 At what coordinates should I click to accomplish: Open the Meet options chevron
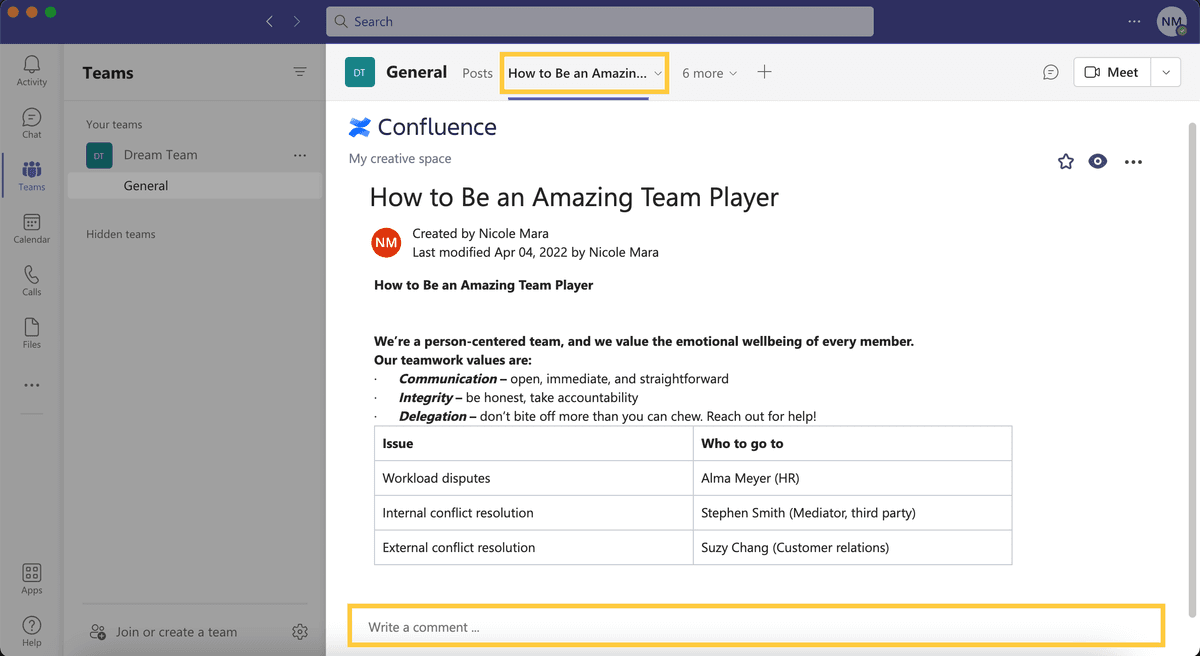1166,72
